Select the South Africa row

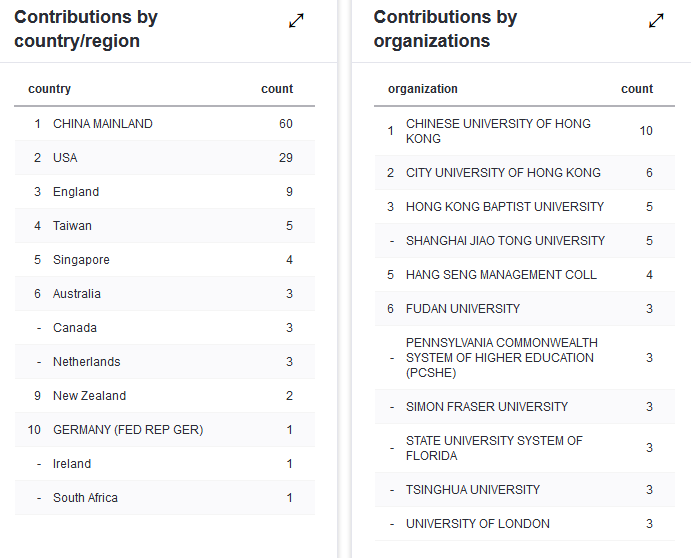85,498
